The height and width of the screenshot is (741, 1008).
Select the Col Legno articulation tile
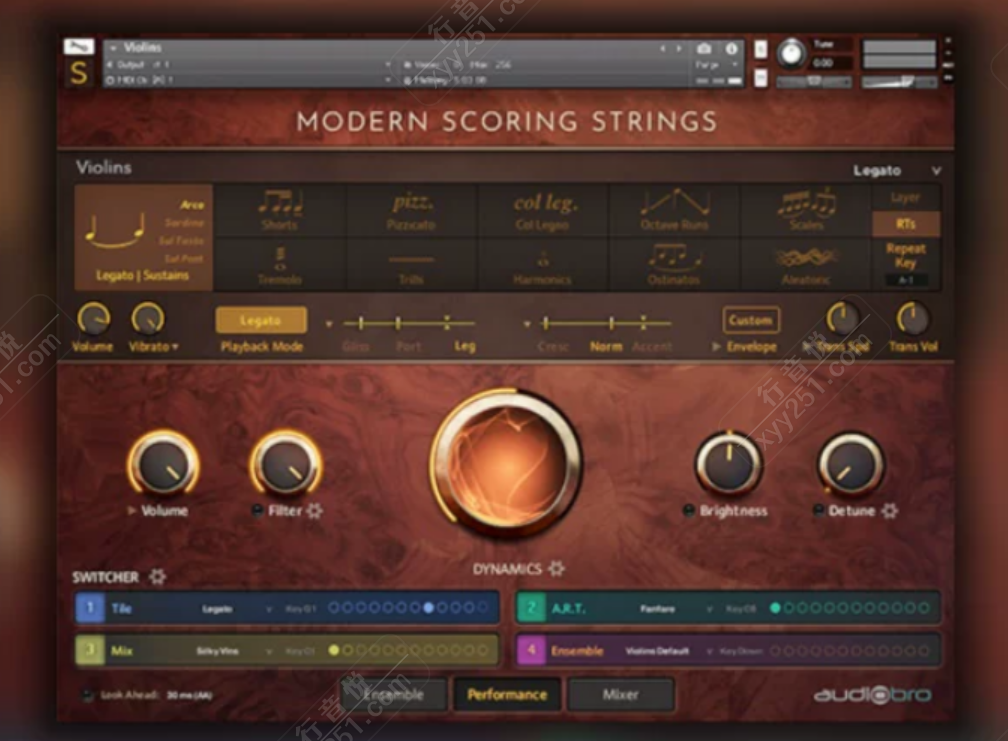coord(543,210)
